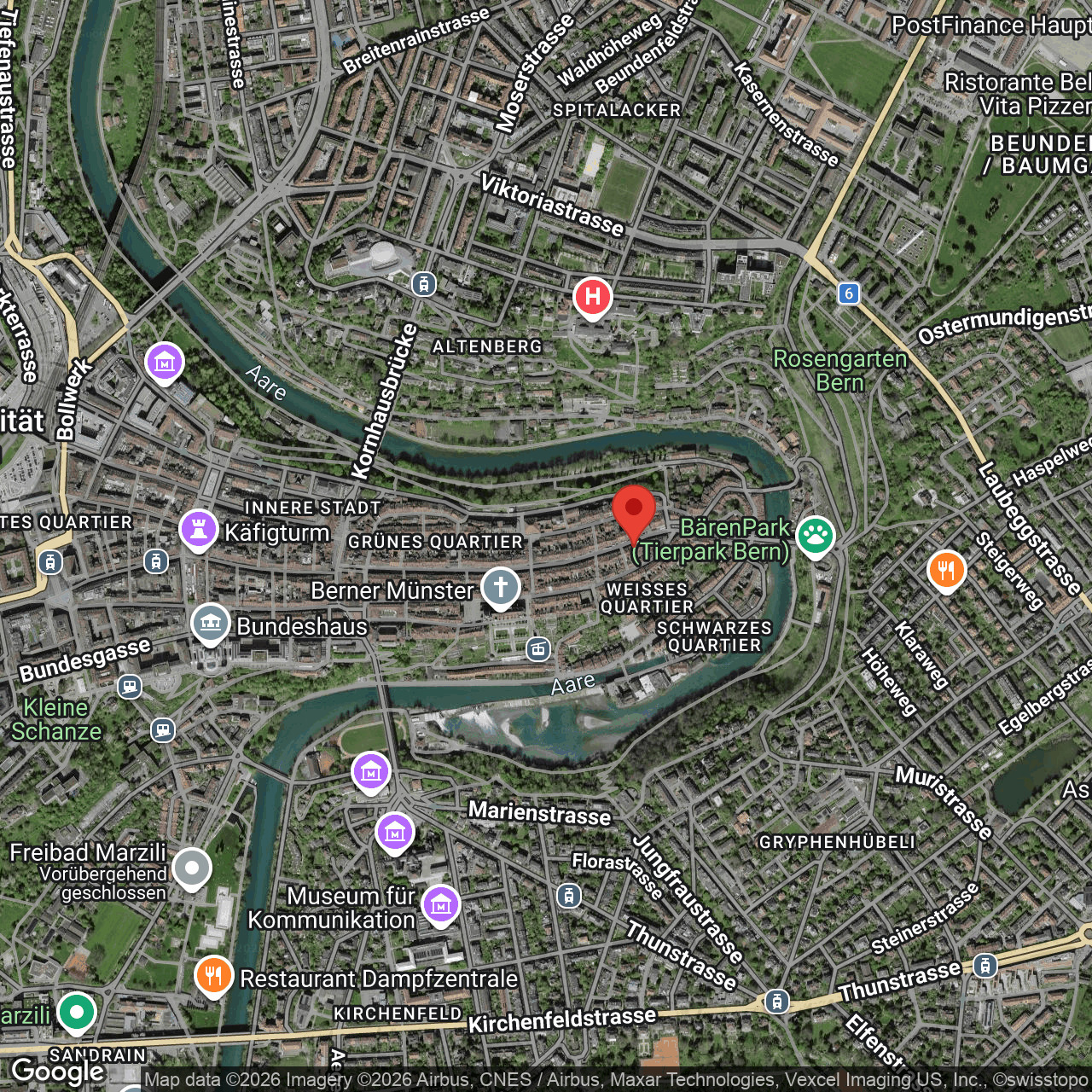Select the green pin near Marzili label
The height and width of the screenshot is (1092, 1092).
pyautogui.click(x=77, y=1014)
